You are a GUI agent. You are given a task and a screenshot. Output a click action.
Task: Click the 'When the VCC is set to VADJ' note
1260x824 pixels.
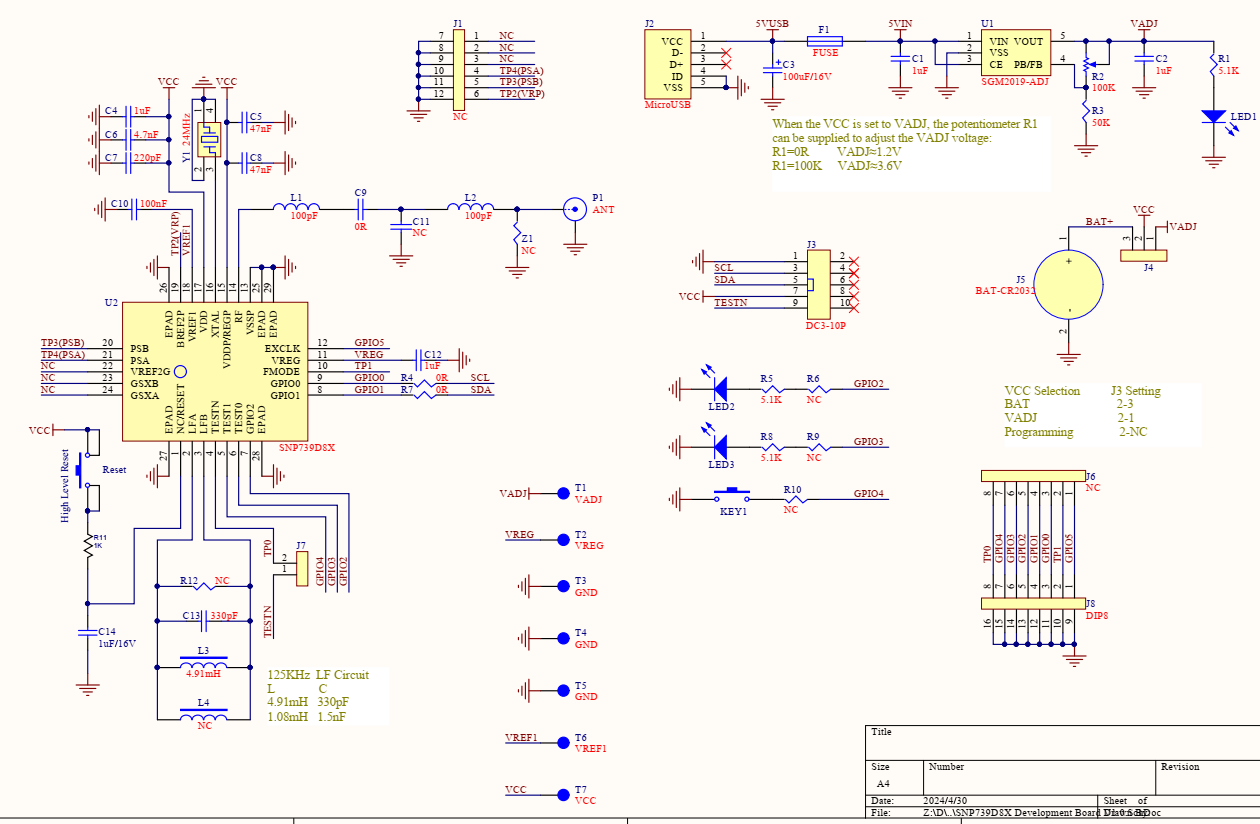click(x=905, y=123)
